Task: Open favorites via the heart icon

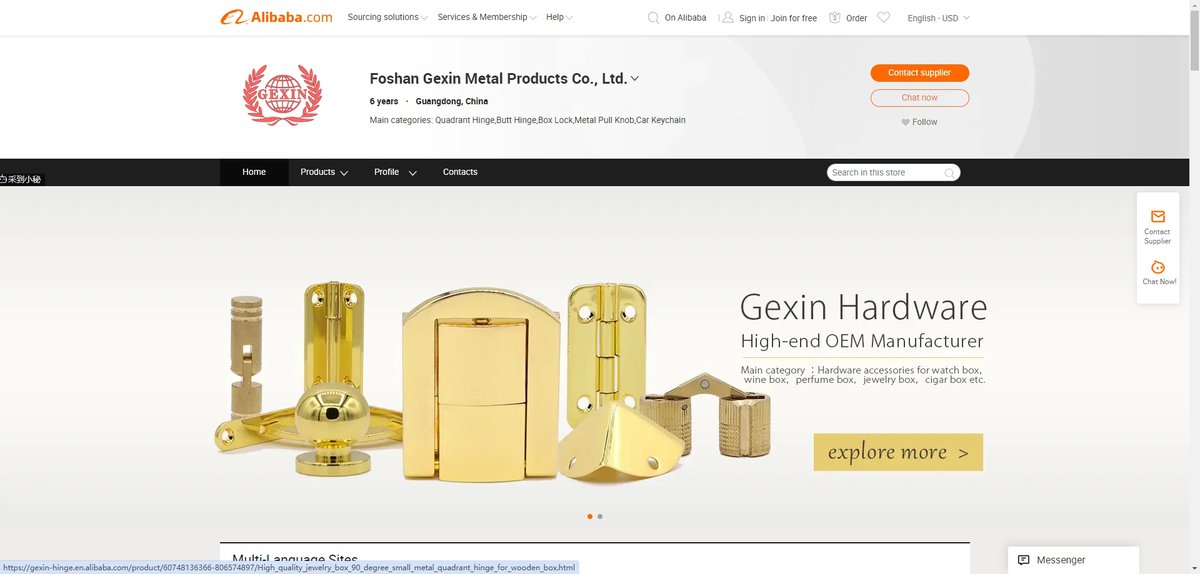Action: (x=883, y=17)
